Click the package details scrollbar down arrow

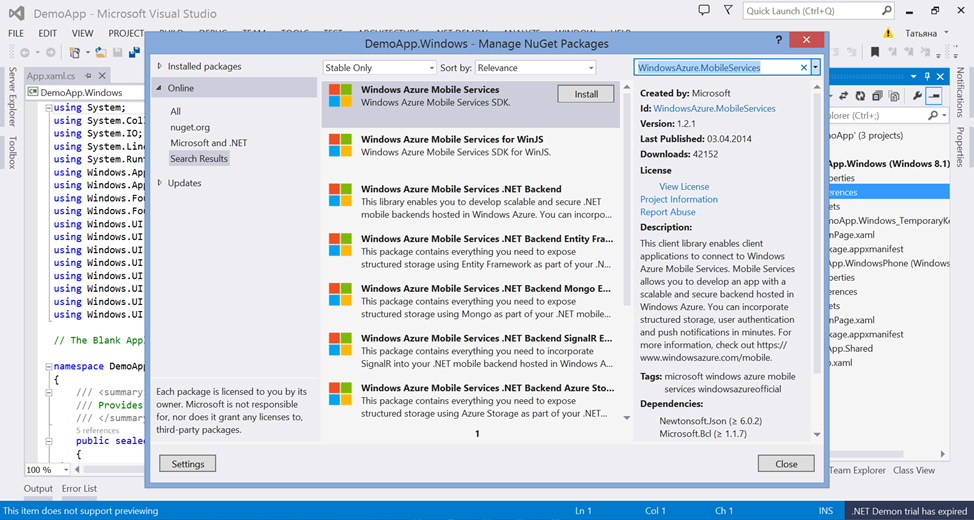(817, 434)
